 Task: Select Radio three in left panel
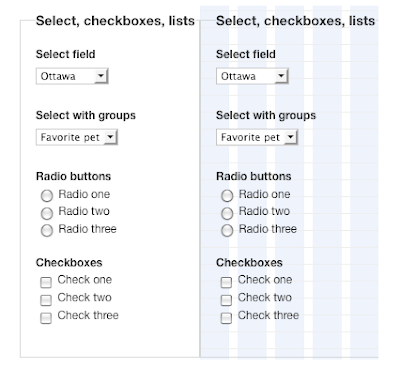[47, 231]
